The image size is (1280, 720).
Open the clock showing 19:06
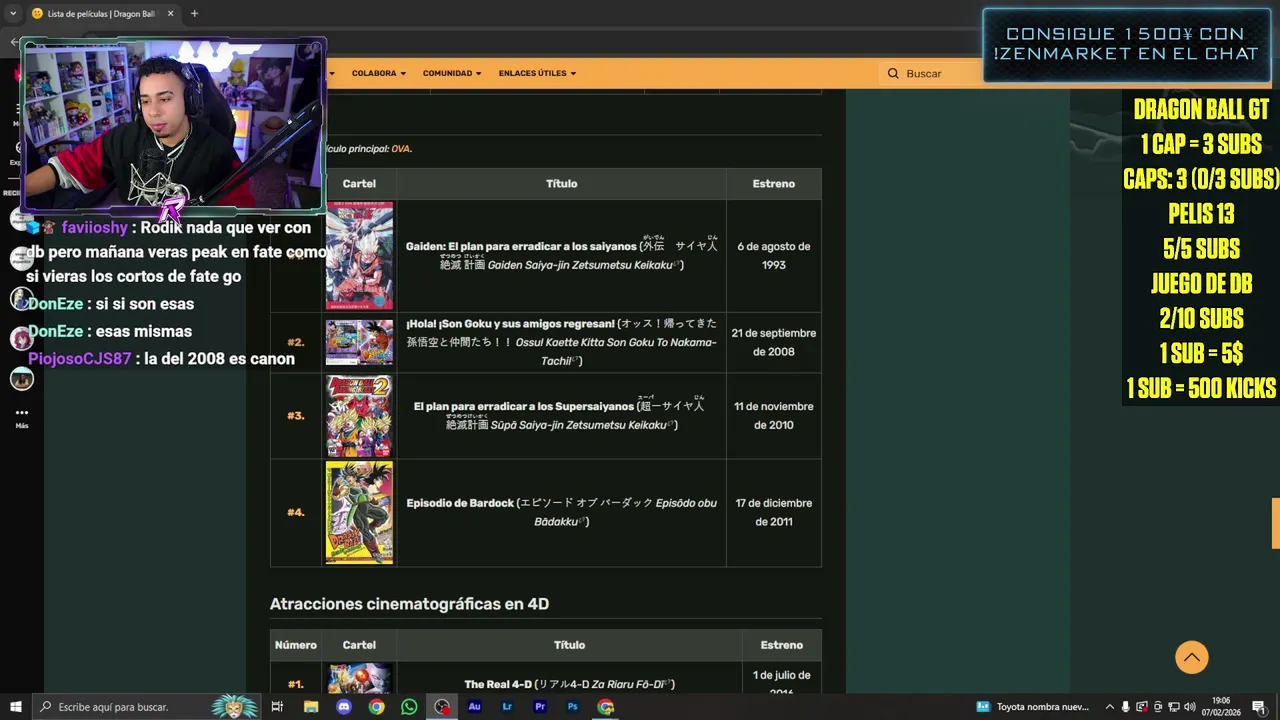(x=1221, y=707)
